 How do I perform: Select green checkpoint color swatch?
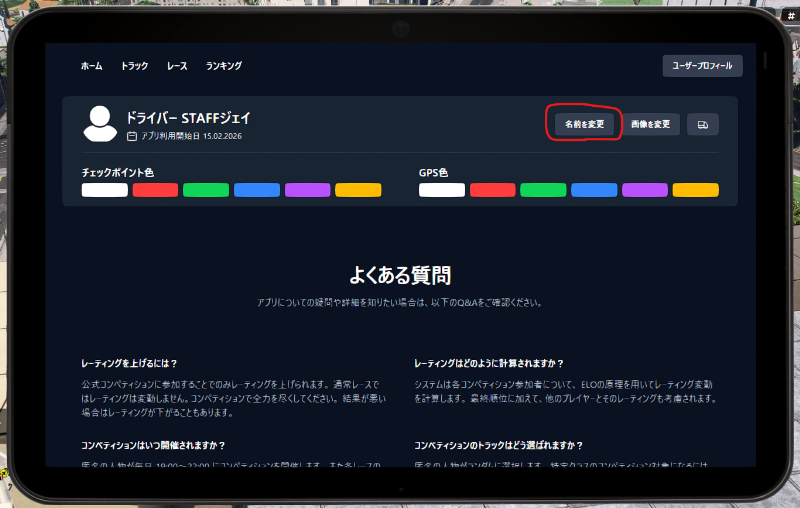pyautogui.click(x=206, y=190)
